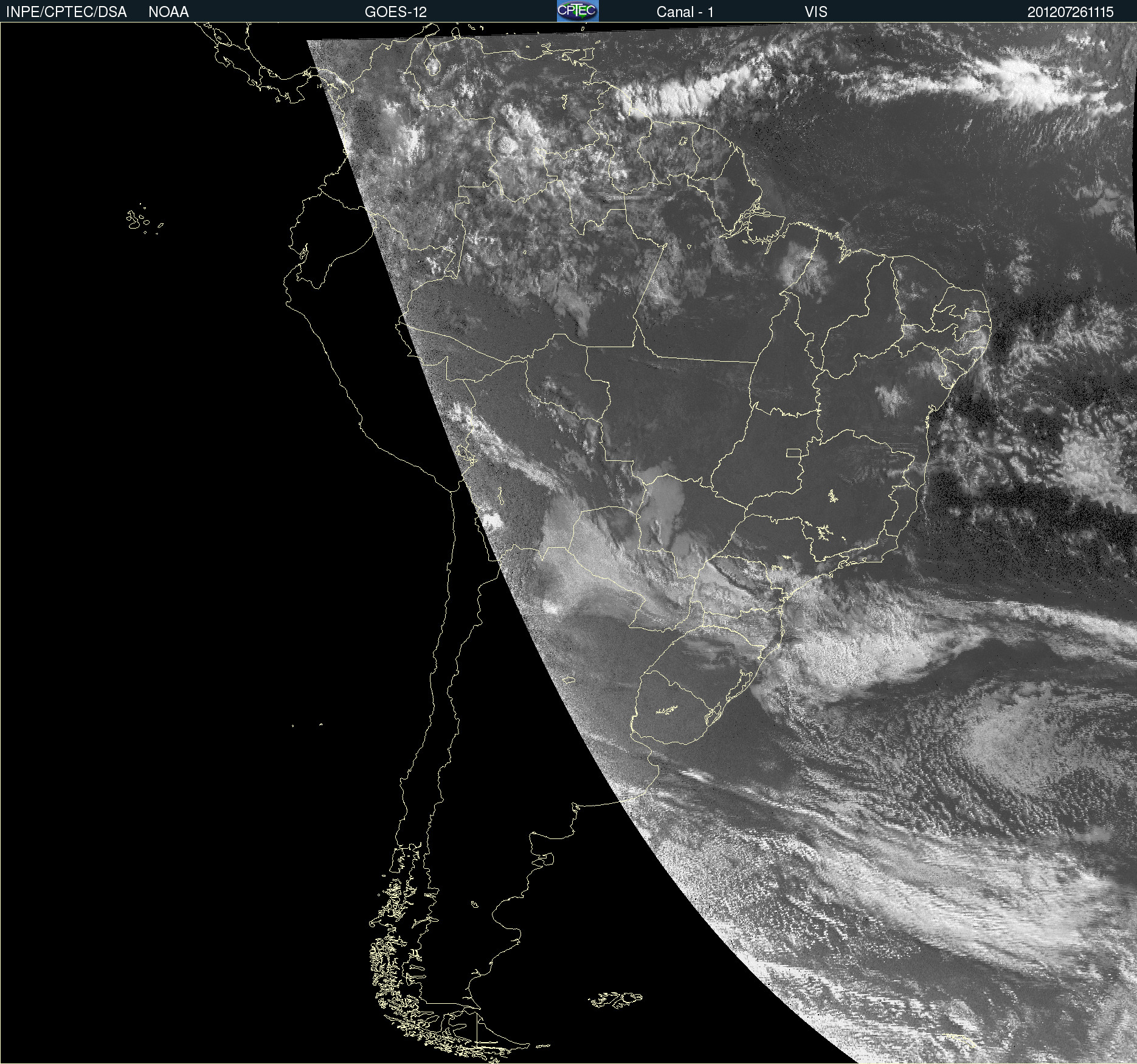Image resolution: width=1137 pixels, height=1064 pixels.
Task: Click the NOAA label in the header
Action: [x=168, y=12]
